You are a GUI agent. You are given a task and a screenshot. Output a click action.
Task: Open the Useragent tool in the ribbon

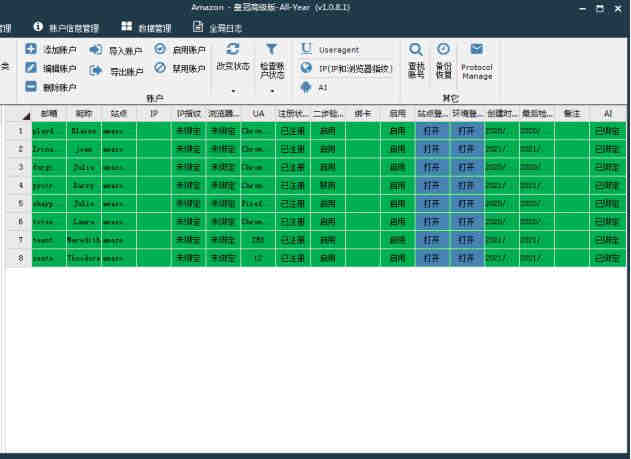[x=330, y=49]
